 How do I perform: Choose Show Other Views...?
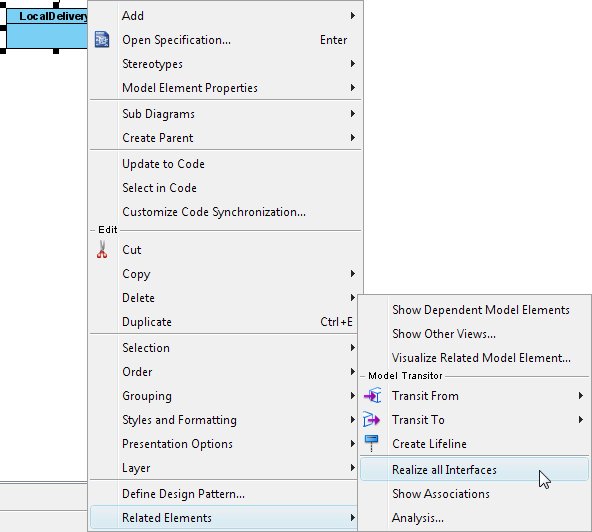tap(475, 334)
